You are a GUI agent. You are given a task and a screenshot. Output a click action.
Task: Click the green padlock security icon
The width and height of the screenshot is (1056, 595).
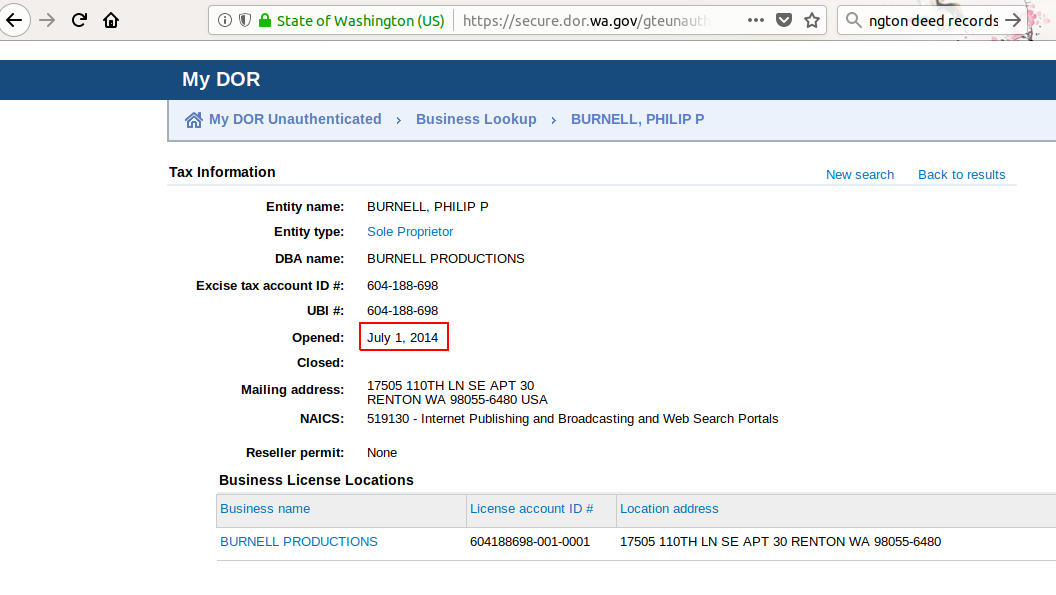coord(265,20)
